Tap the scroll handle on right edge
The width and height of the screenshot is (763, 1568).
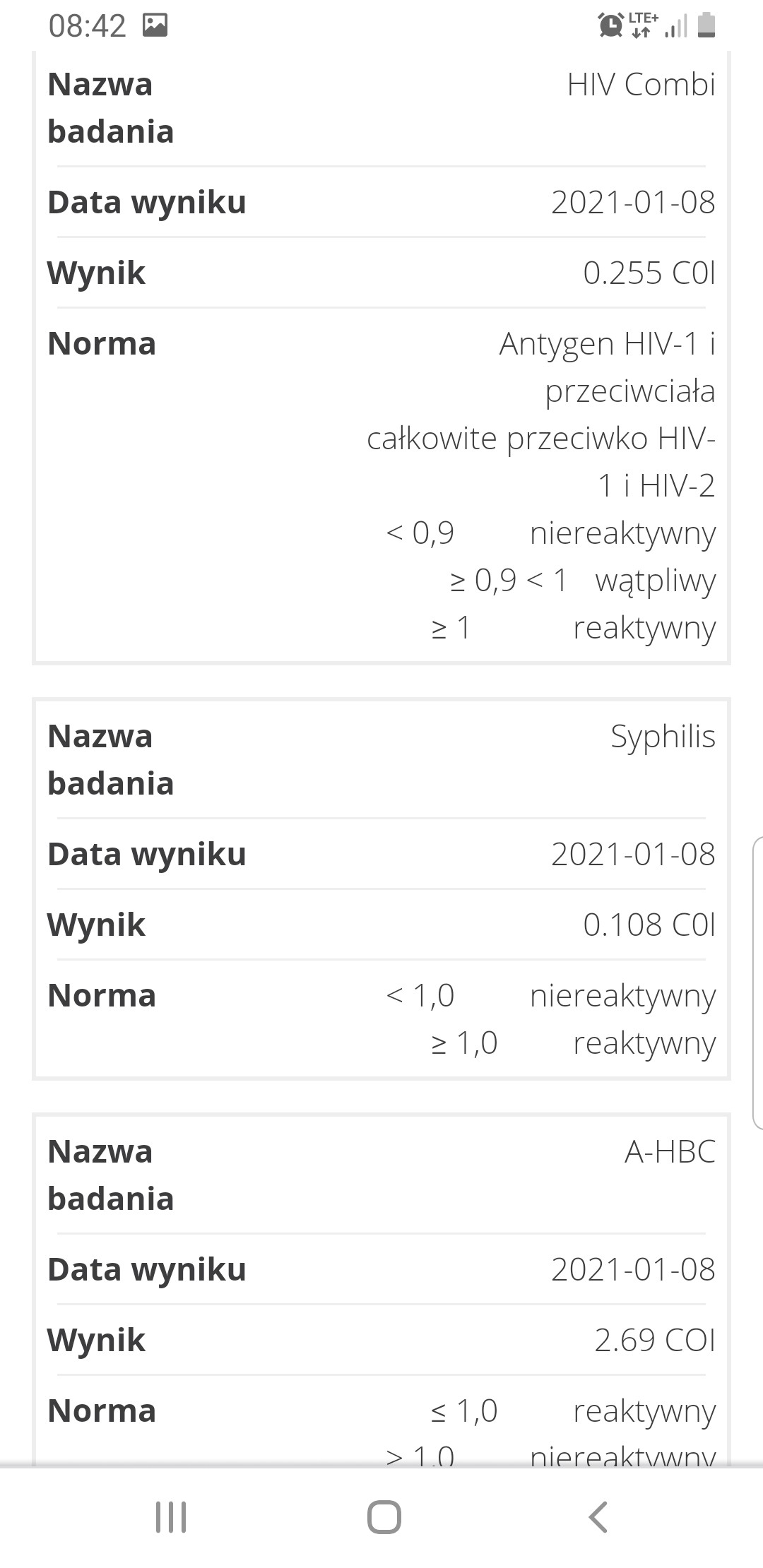click(x=757, y=982)
